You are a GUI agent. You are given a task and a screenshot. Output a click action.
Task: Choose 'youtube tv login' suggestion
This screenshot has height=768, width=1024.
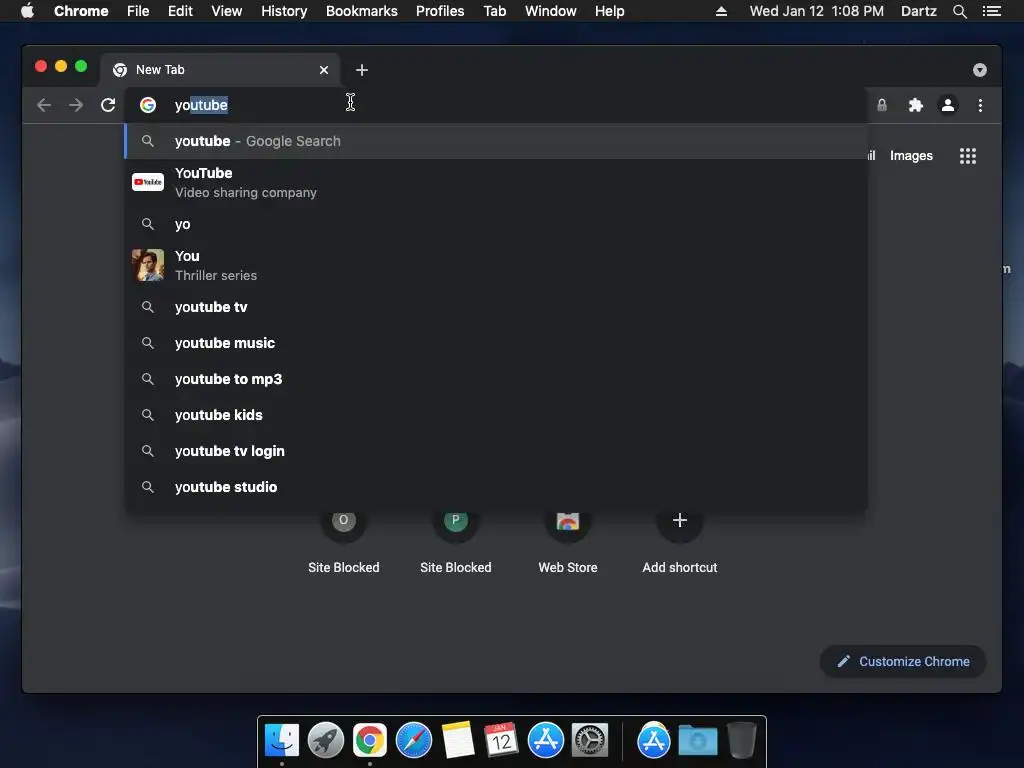pyautogui.click(x=496, y=451)
